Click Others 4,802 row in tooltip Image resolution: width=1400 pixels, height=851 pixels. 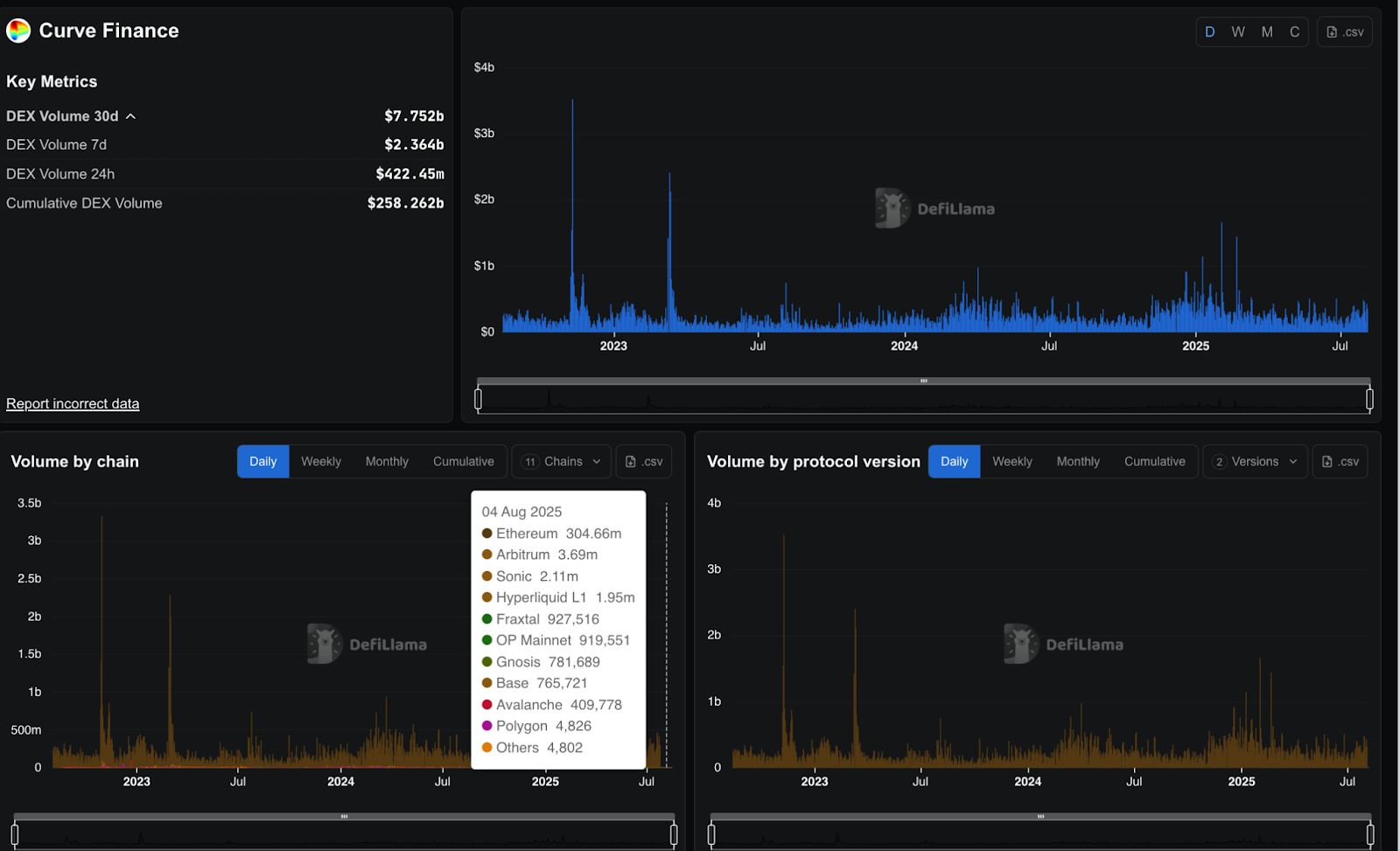(x=532, y=748)
